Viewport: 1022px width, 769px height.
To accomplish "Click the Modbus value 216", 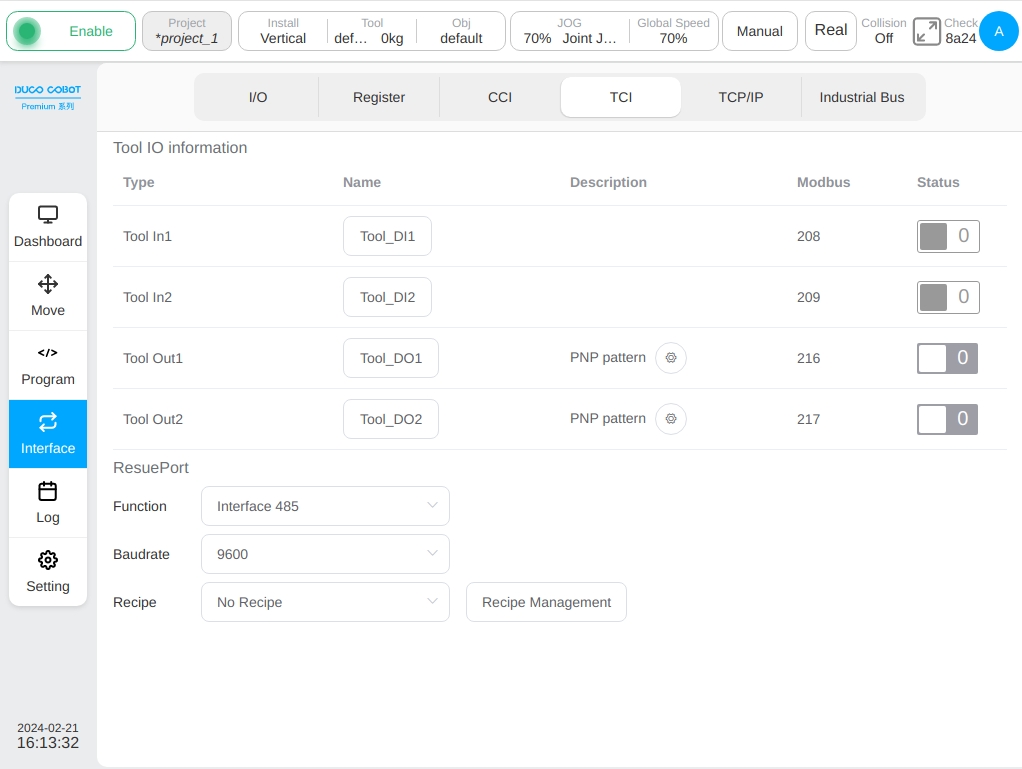I will [x=808, y=358].
